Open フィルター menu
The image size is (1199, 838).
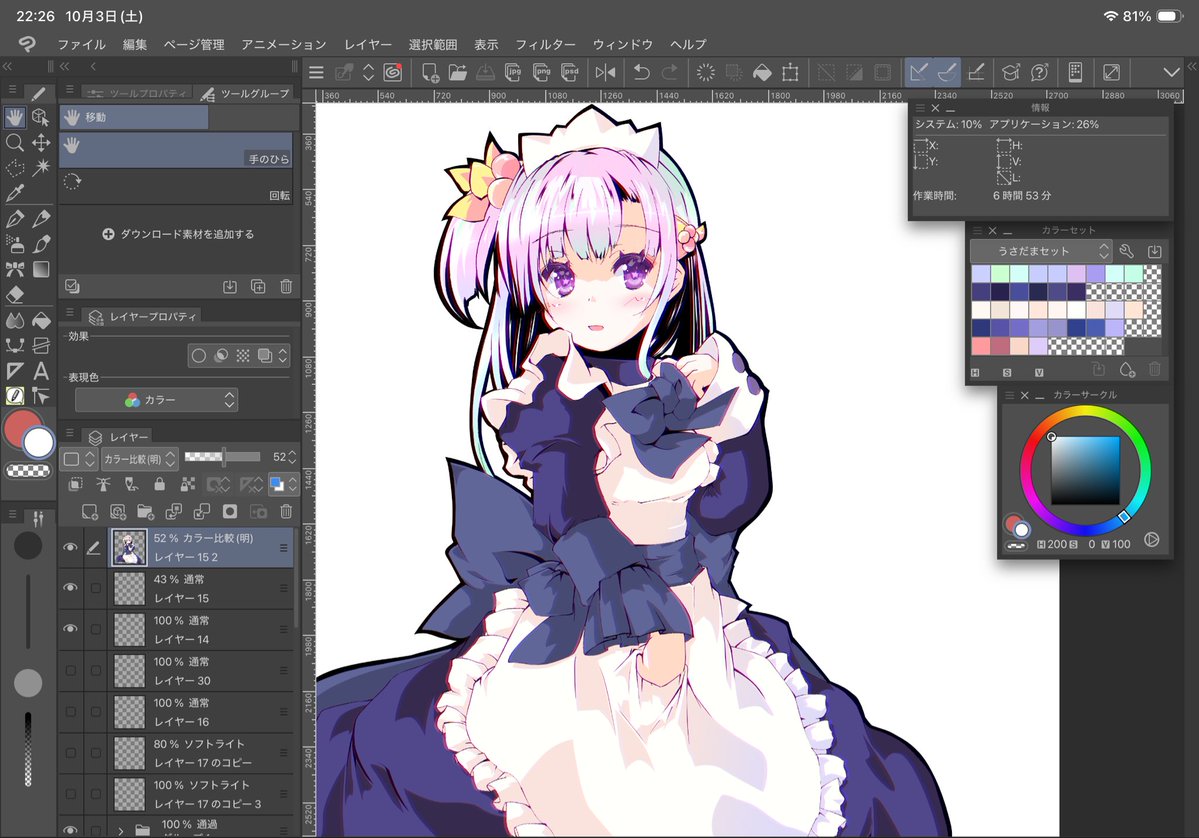545,44
